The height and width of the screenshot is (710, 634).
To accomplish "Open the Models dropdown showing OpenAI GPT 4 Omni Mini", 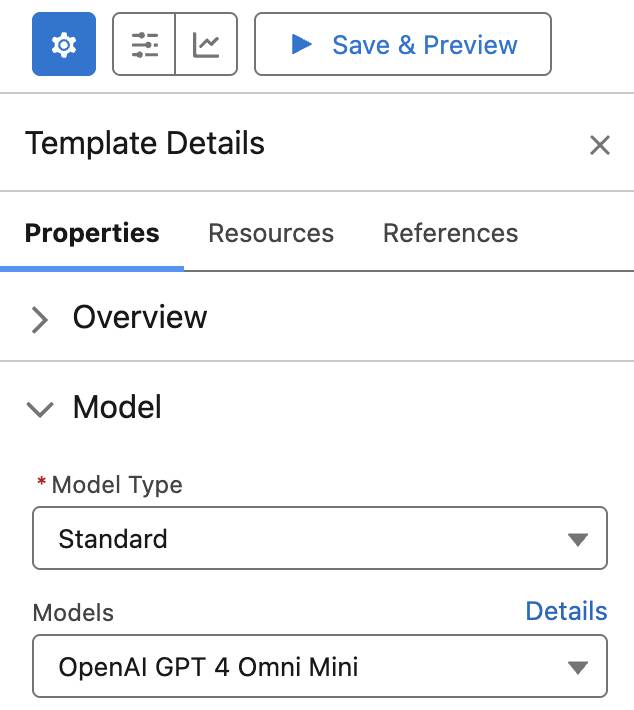I will [x=320, y=666].
